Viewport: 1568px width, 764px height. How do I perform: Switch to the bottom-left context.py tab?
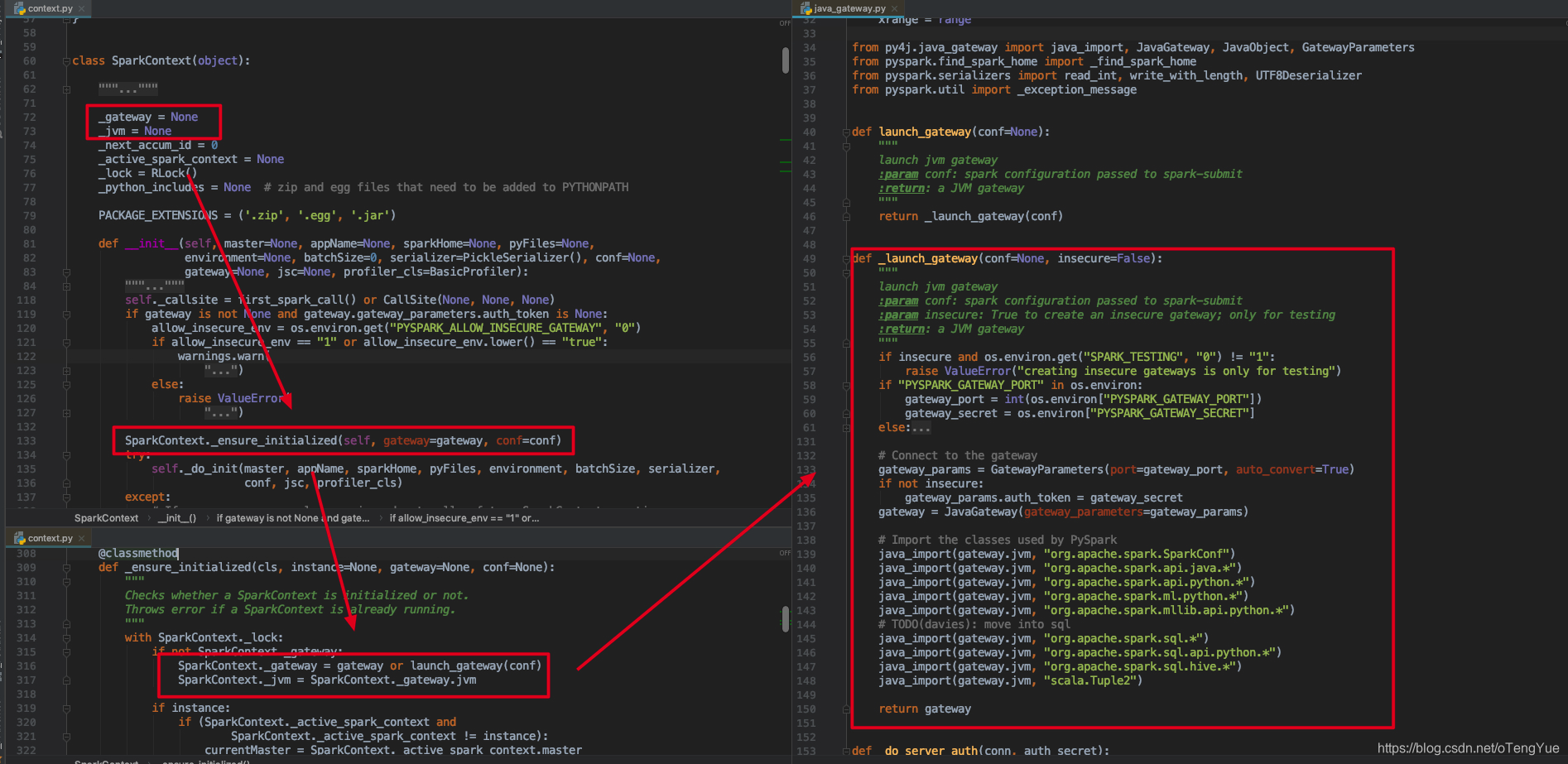(49, 538)
